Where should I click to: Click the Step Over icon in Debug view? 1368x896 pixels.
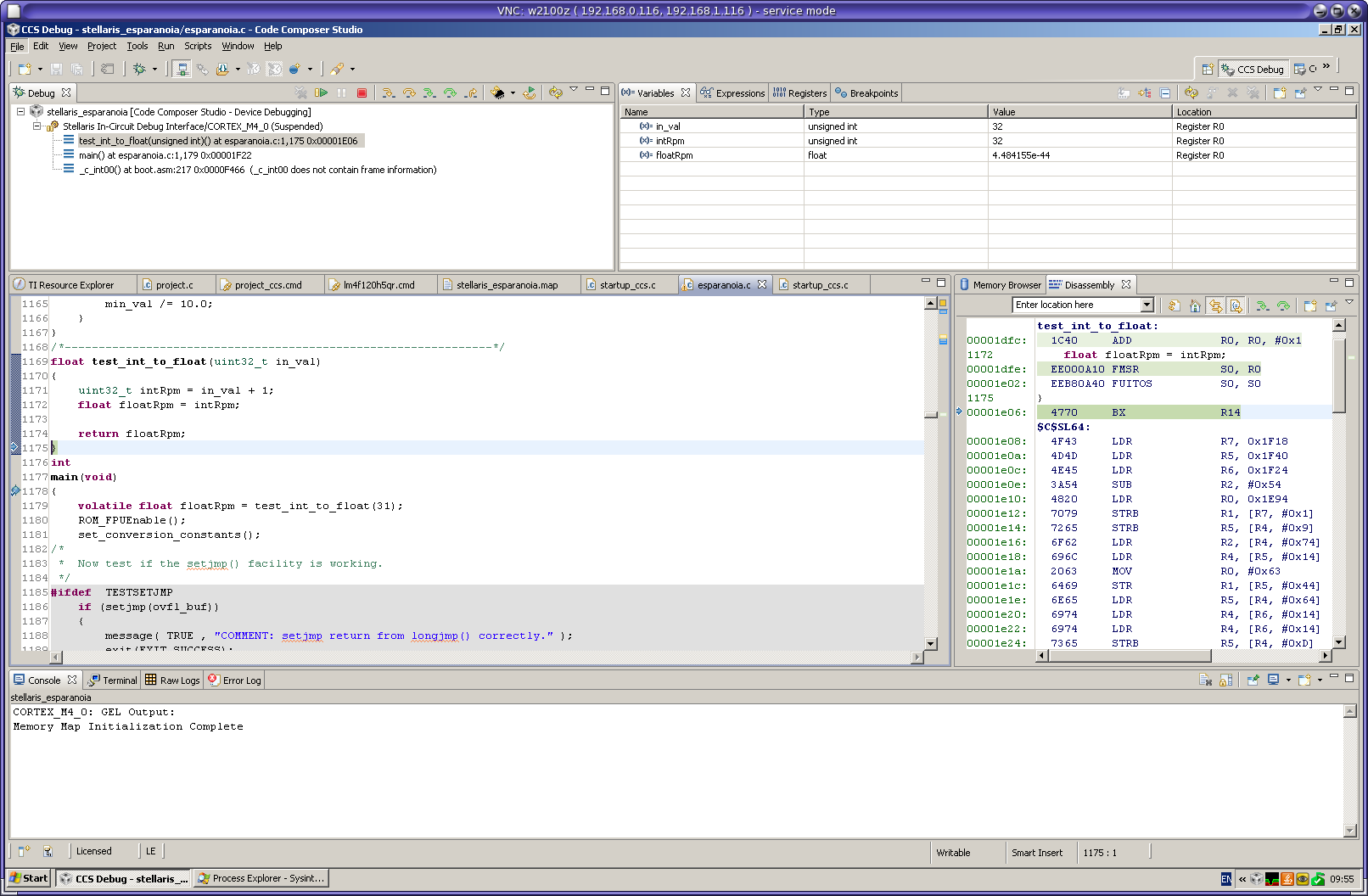click(409, 92)
